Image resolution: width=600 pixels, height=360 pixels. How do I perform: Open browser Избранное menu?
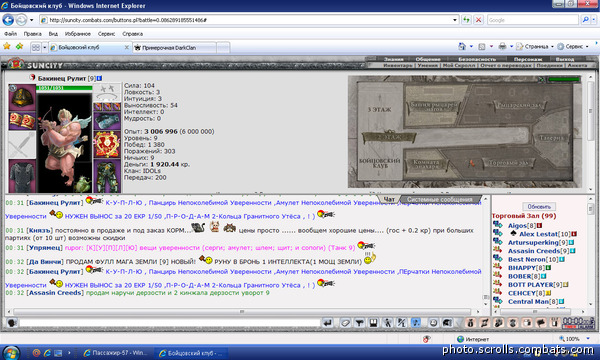pyautogui.click(x=78, y=34)
